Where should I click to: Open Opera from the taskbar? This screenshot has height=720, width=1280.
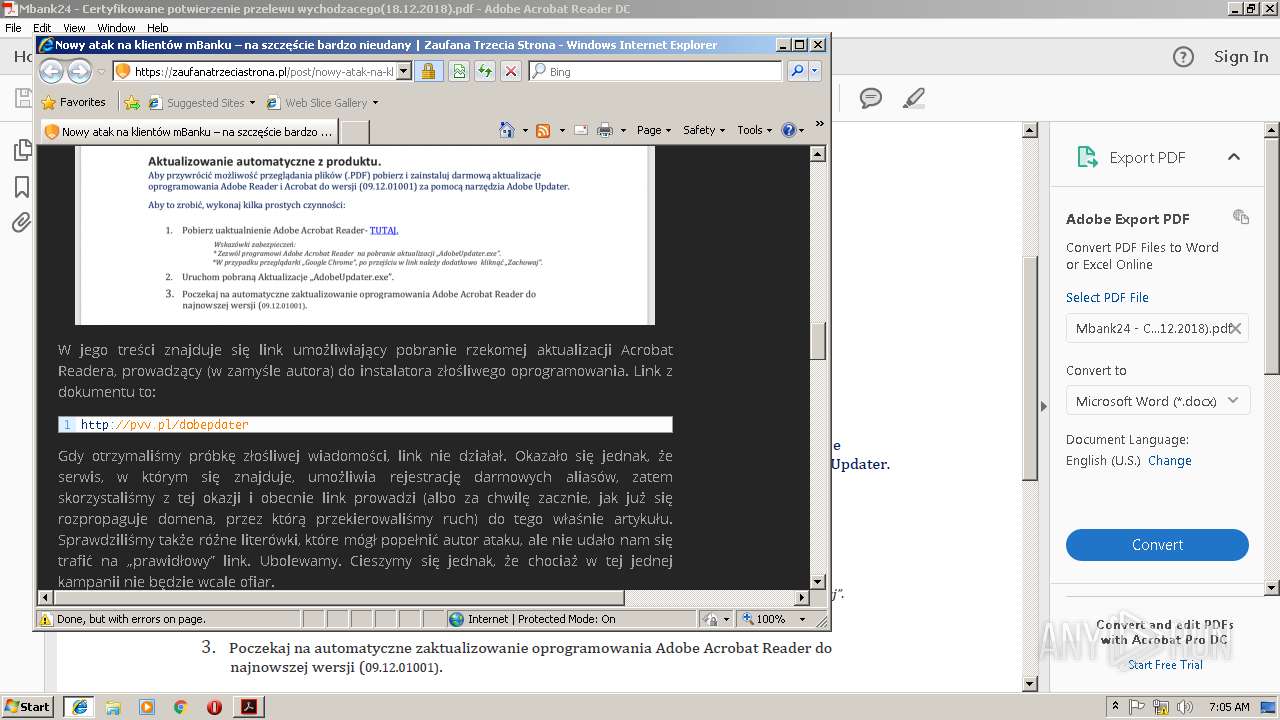click(214, 706)
